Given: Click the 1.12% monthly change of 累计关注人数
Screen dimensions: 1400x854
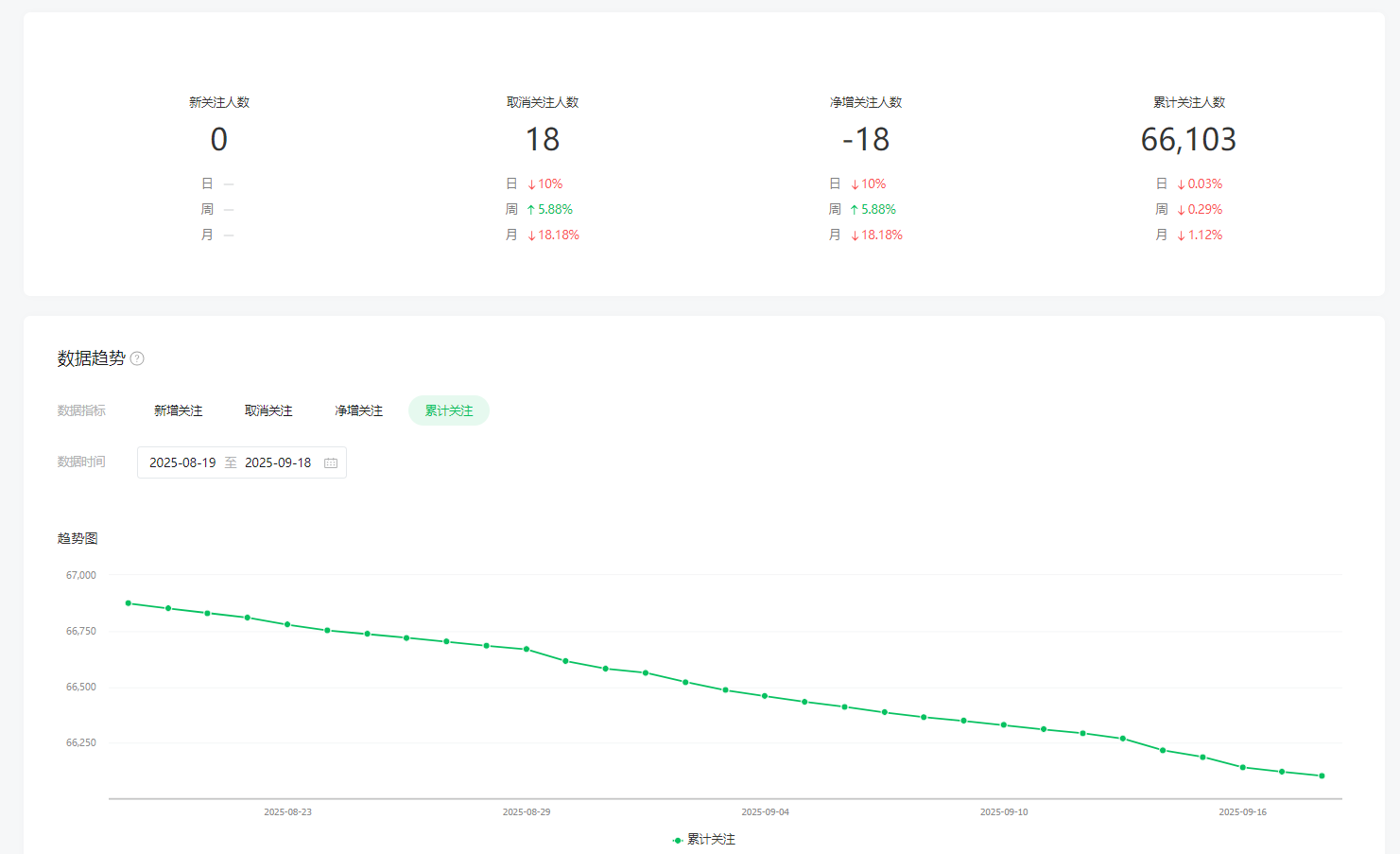Looking at the screenshot, I should click(x=1200, y=235).
